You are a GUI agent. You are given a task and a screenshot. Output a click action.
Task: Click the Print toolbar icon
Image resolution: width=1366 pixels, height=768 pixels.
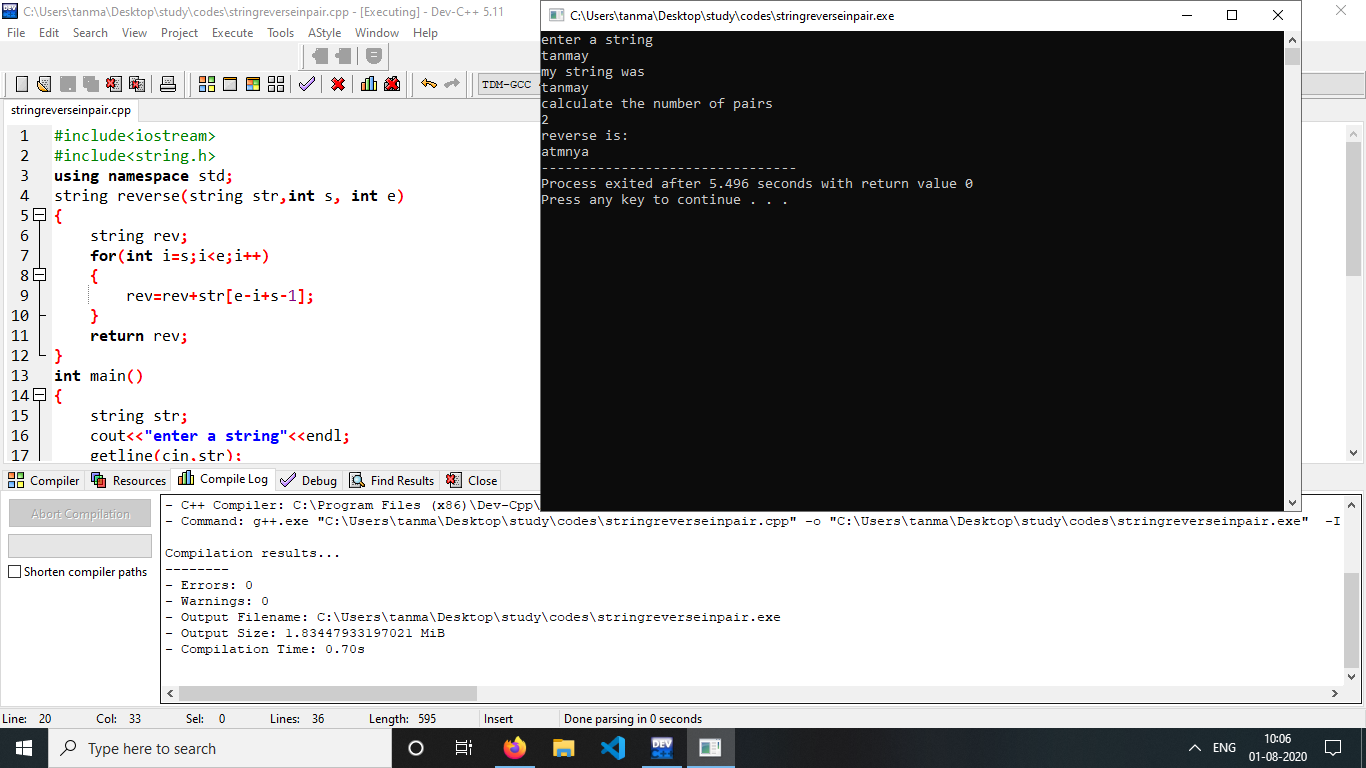[x=168, y=84]
